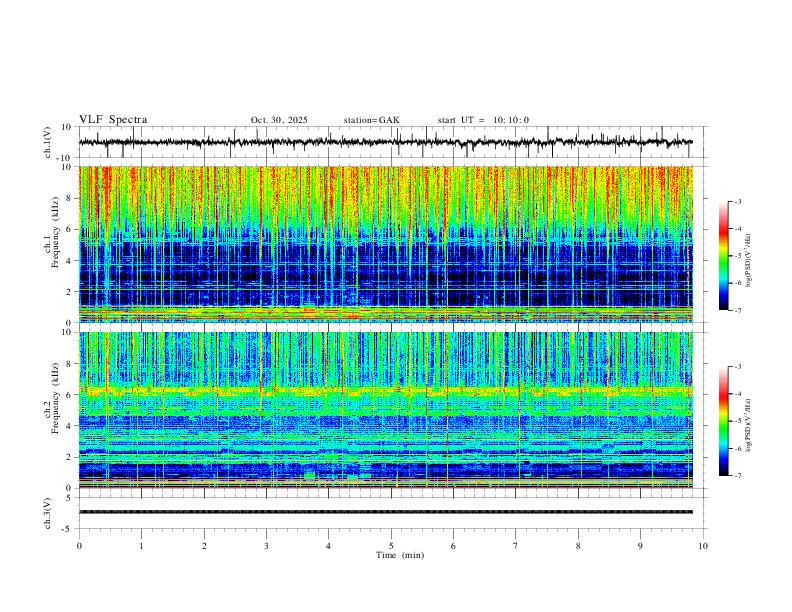Click inside the ch.2 spectrogram panel

pyautogui.click(x=386, y=410)
